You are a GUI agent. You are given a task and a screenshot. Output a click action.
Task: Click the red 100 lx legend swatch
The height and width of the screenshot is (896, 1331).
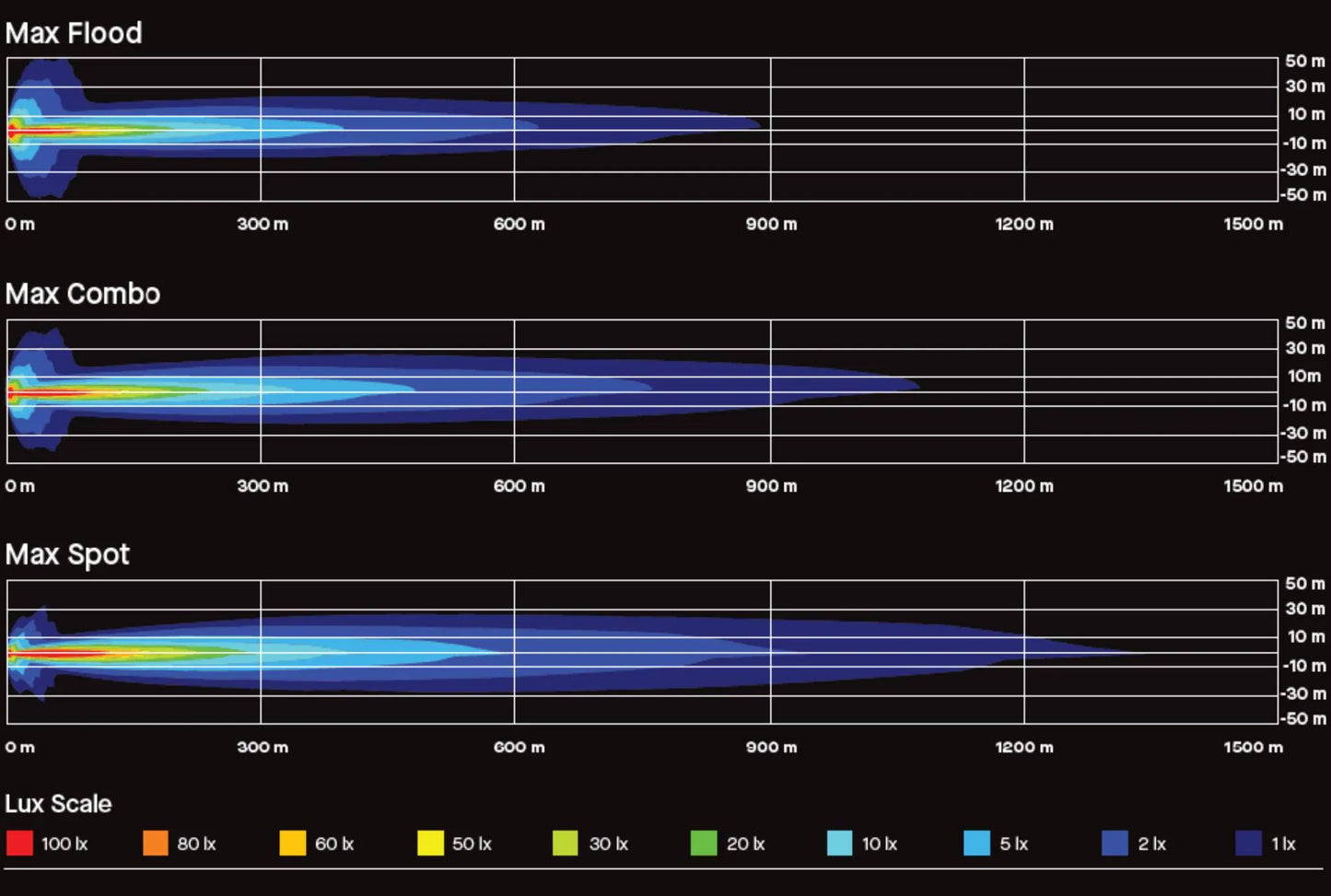(19, 843)
